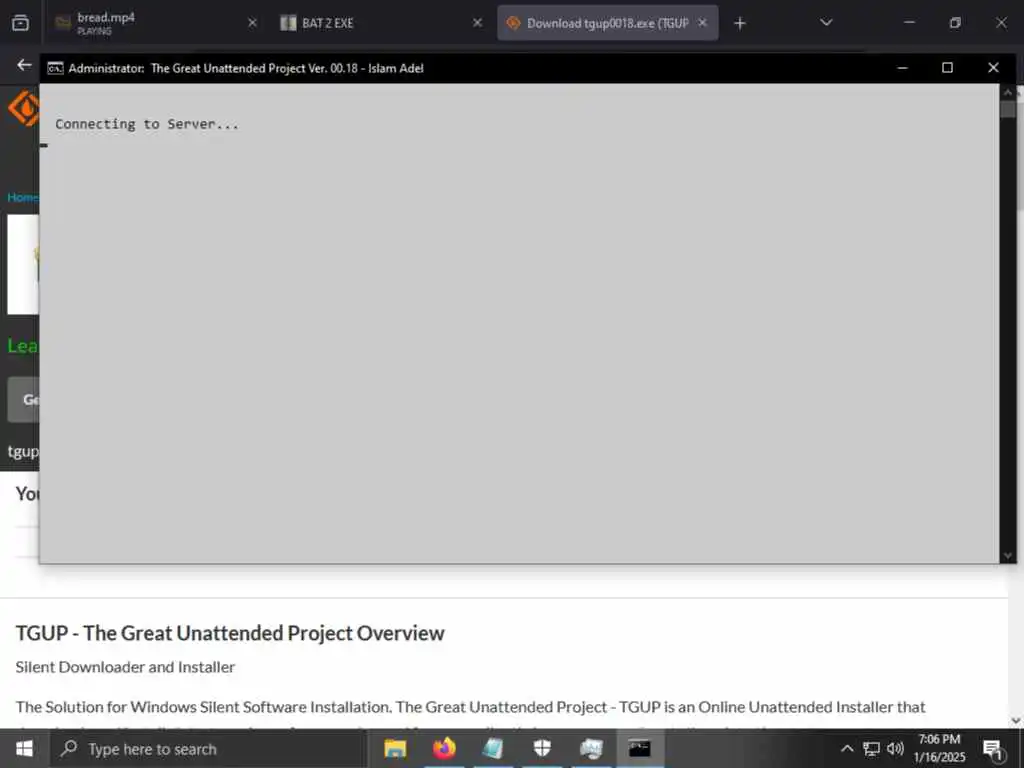Viewport: 1024px width, 768px height.
Task: Select the Download tgup0018.exe tab
Action: coord(607,23)
